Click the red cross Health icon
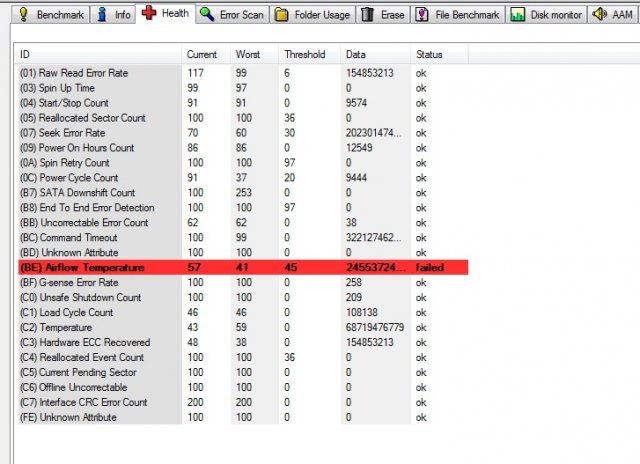 pos(149,14)
